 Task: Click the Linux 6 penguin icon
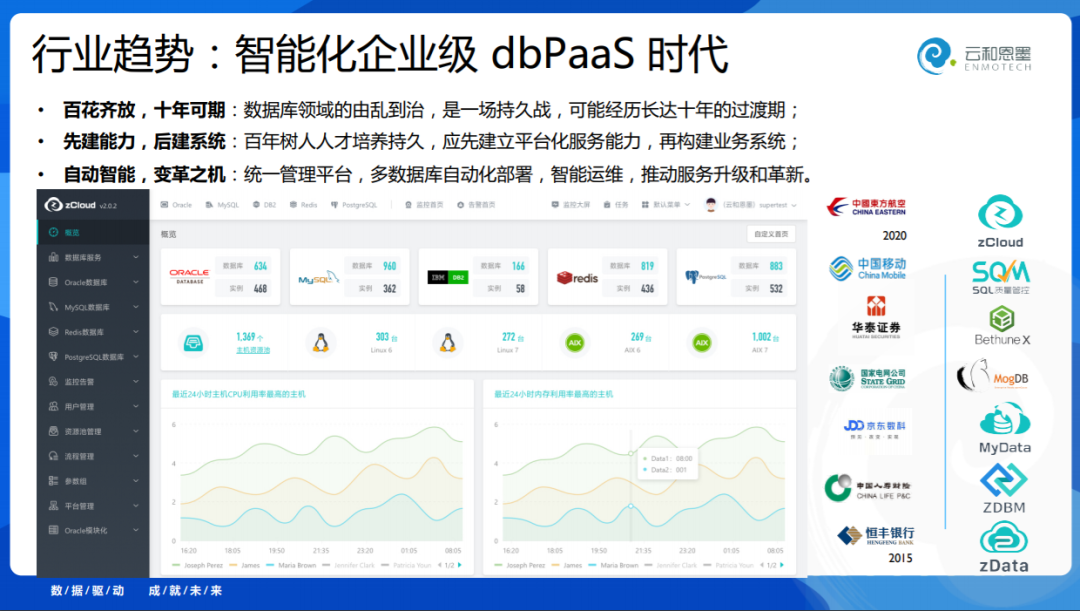320,342
